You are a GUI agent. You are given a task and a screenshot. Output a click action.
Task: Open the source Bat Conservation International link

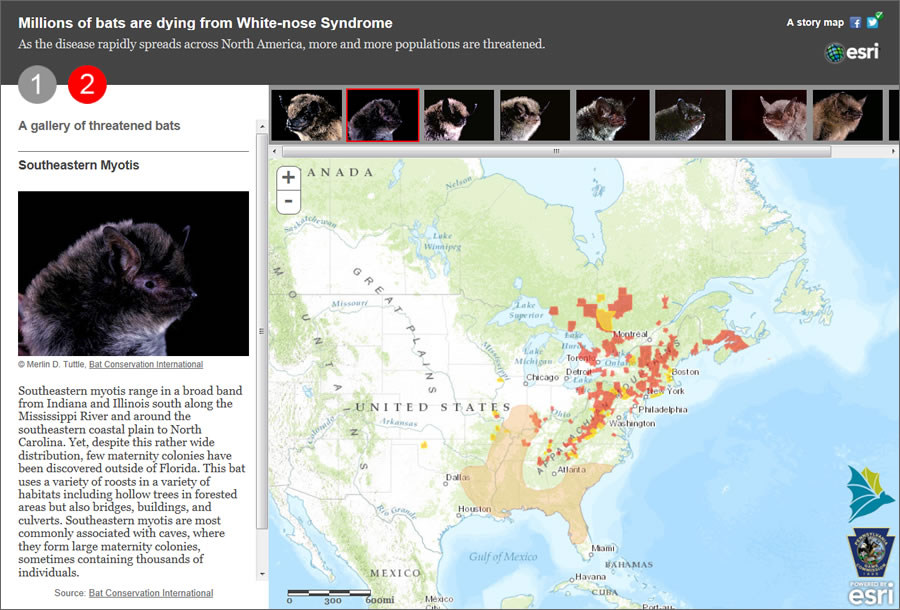pos(150,592)
